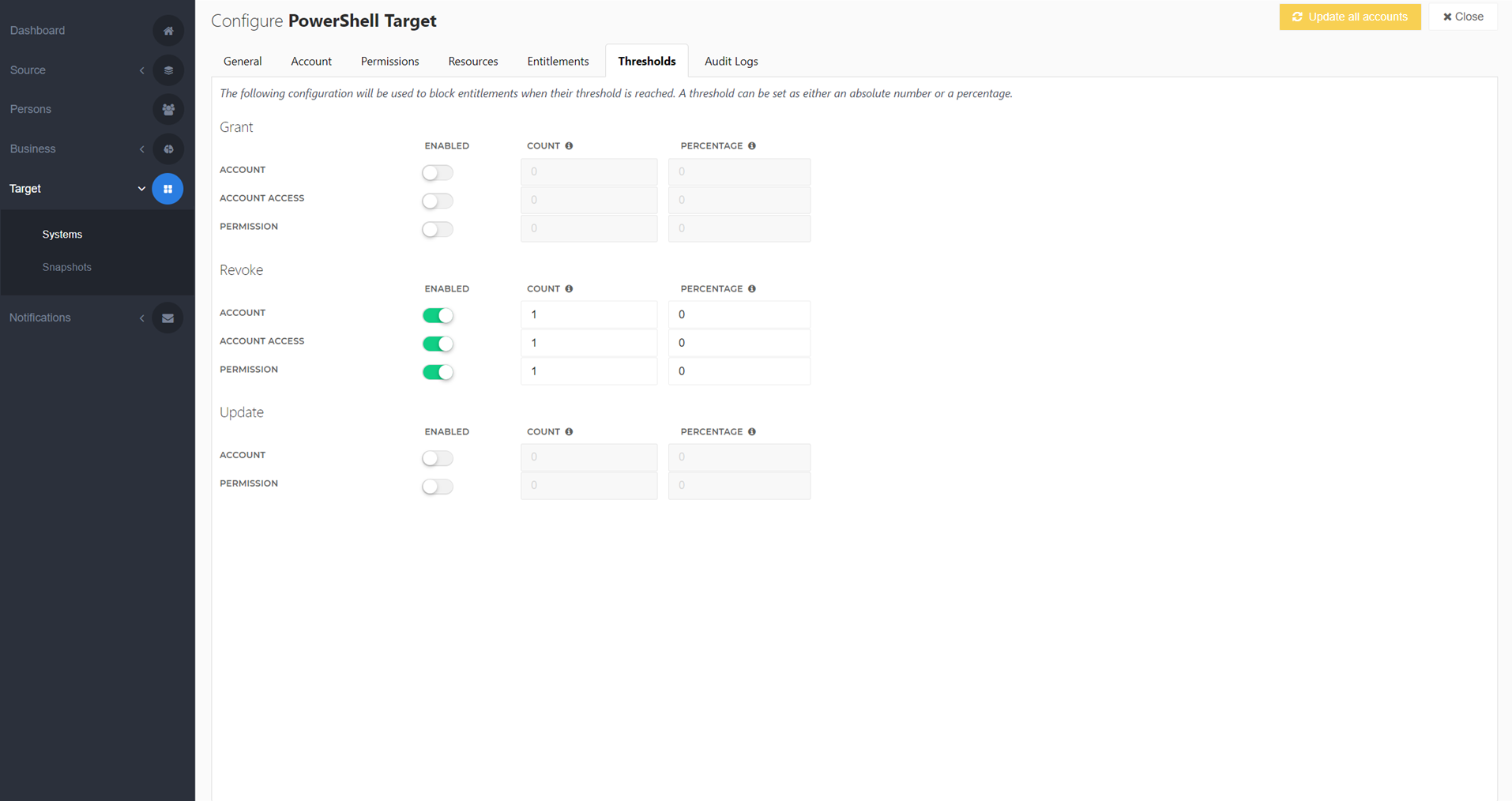This screenshot has width=1512, height=801.
Task: Enable Update ACCOUNT threshold toggle
Action: [438, 458]
